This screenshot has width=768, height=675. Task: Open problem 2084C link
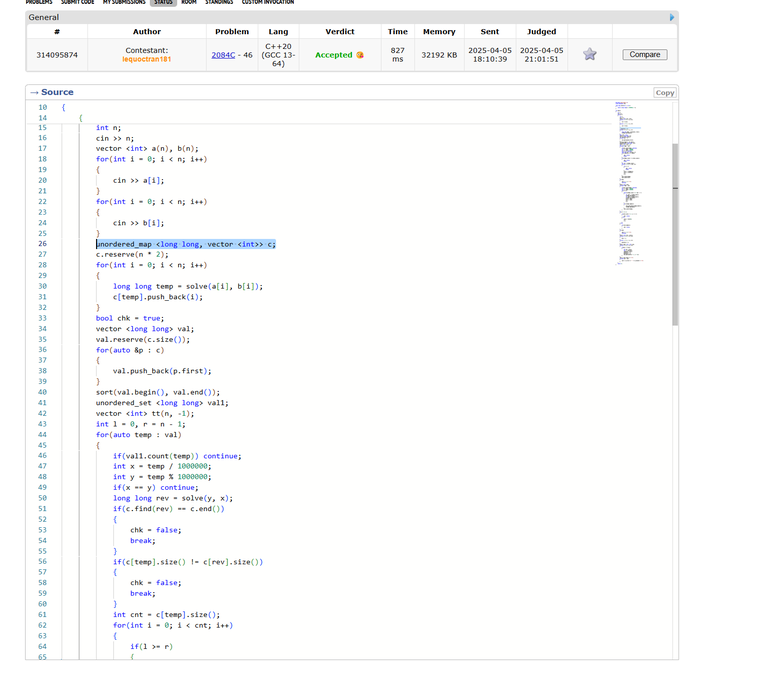click(223, 55)
